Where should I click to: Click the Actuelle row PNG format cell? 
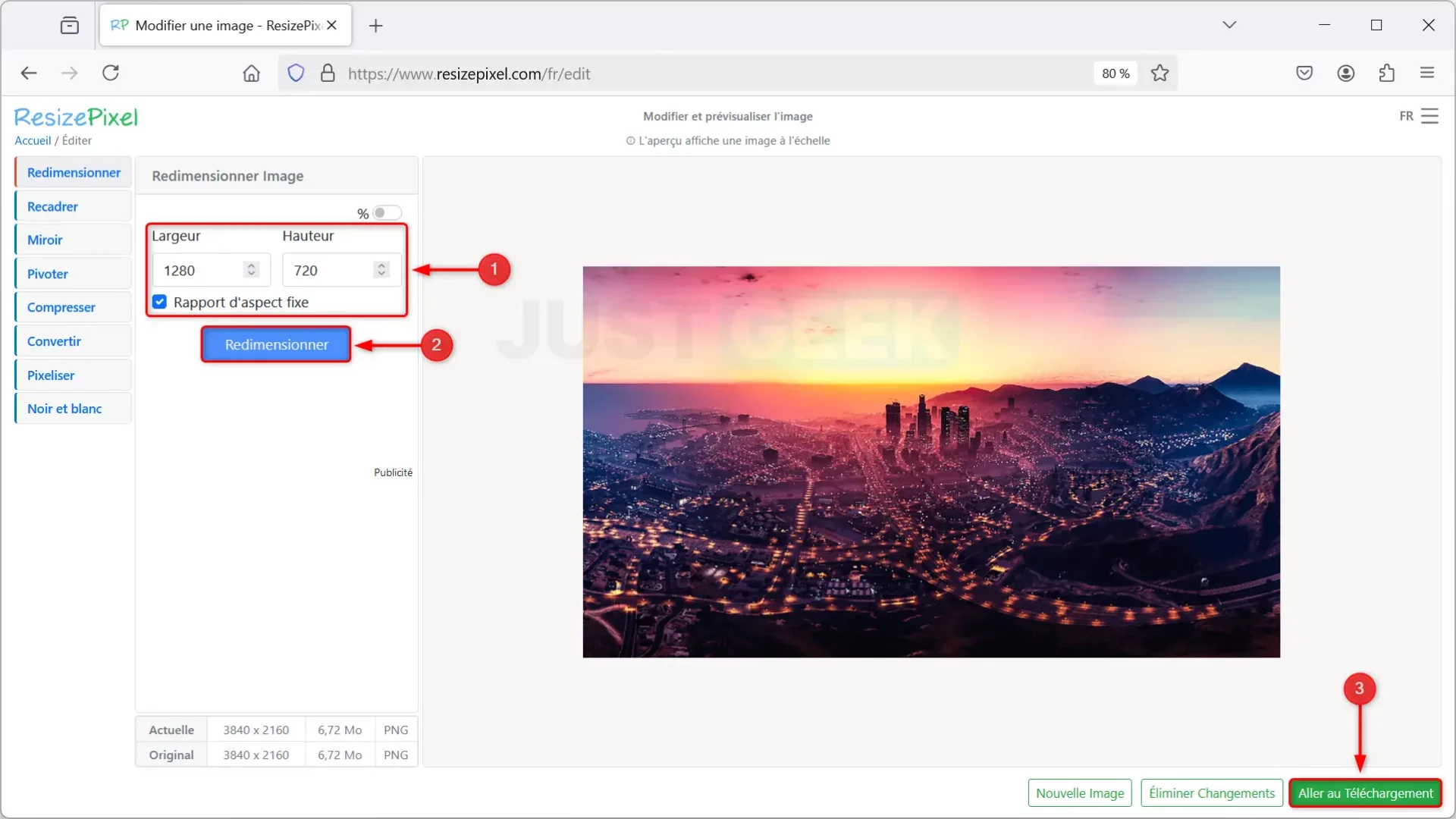pos(396,730)
